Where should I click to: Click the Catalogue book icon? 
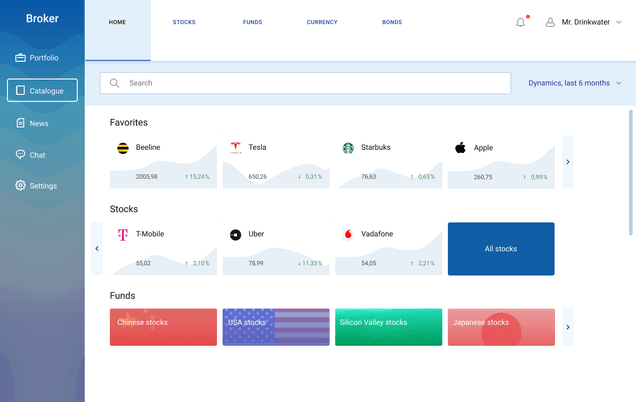coord(20,90)
